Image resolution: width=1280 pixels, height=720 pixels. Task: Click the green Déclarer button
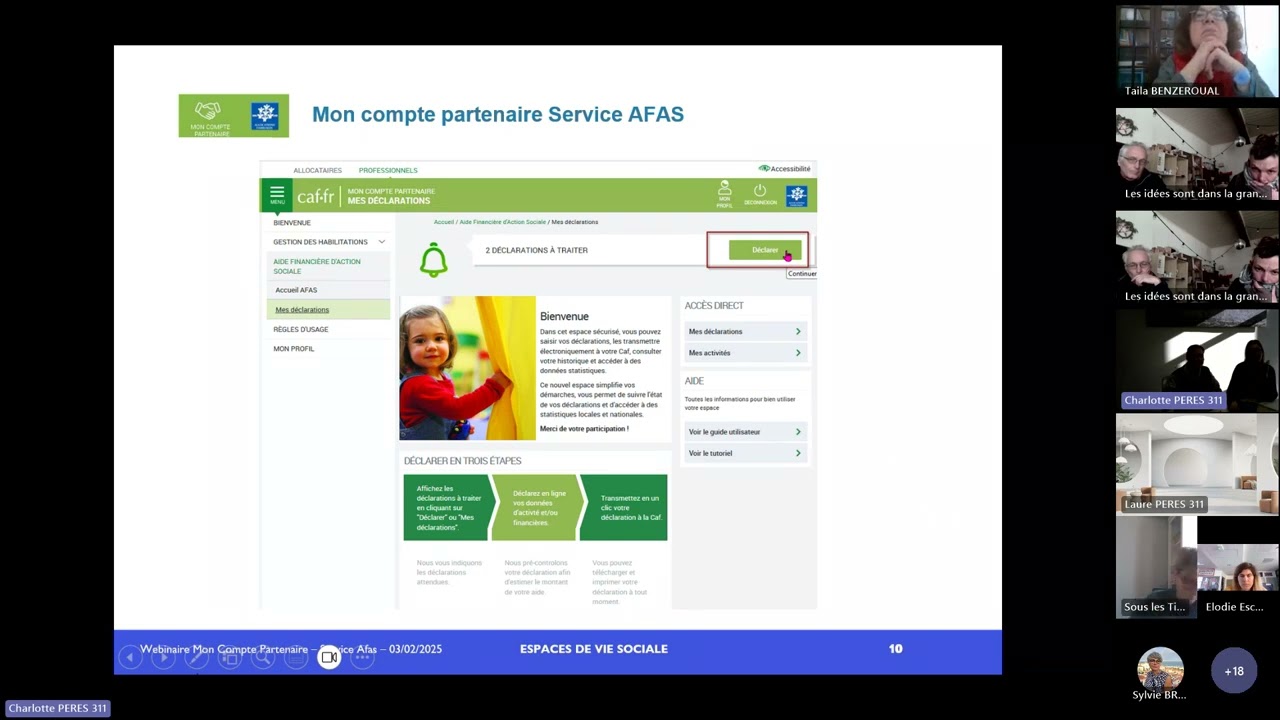pos(765,250)
